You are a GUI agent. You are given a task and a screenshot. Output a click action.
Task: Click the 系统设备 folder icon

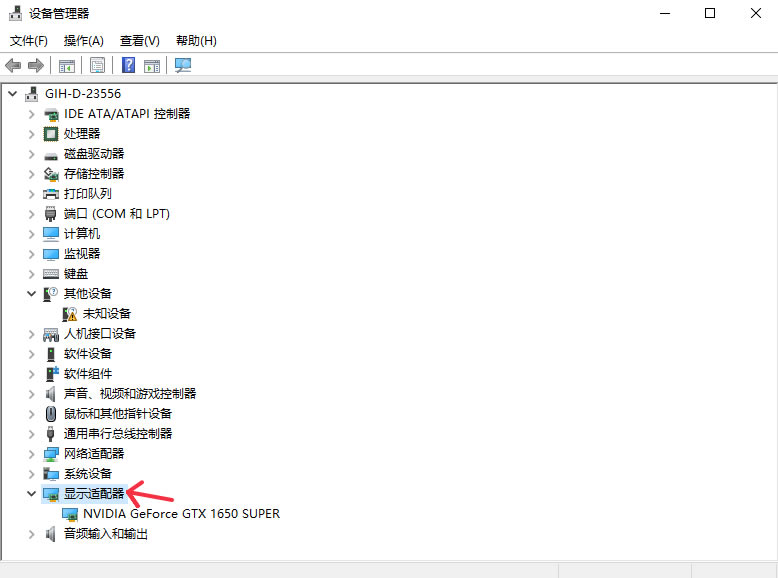point(51,474)
